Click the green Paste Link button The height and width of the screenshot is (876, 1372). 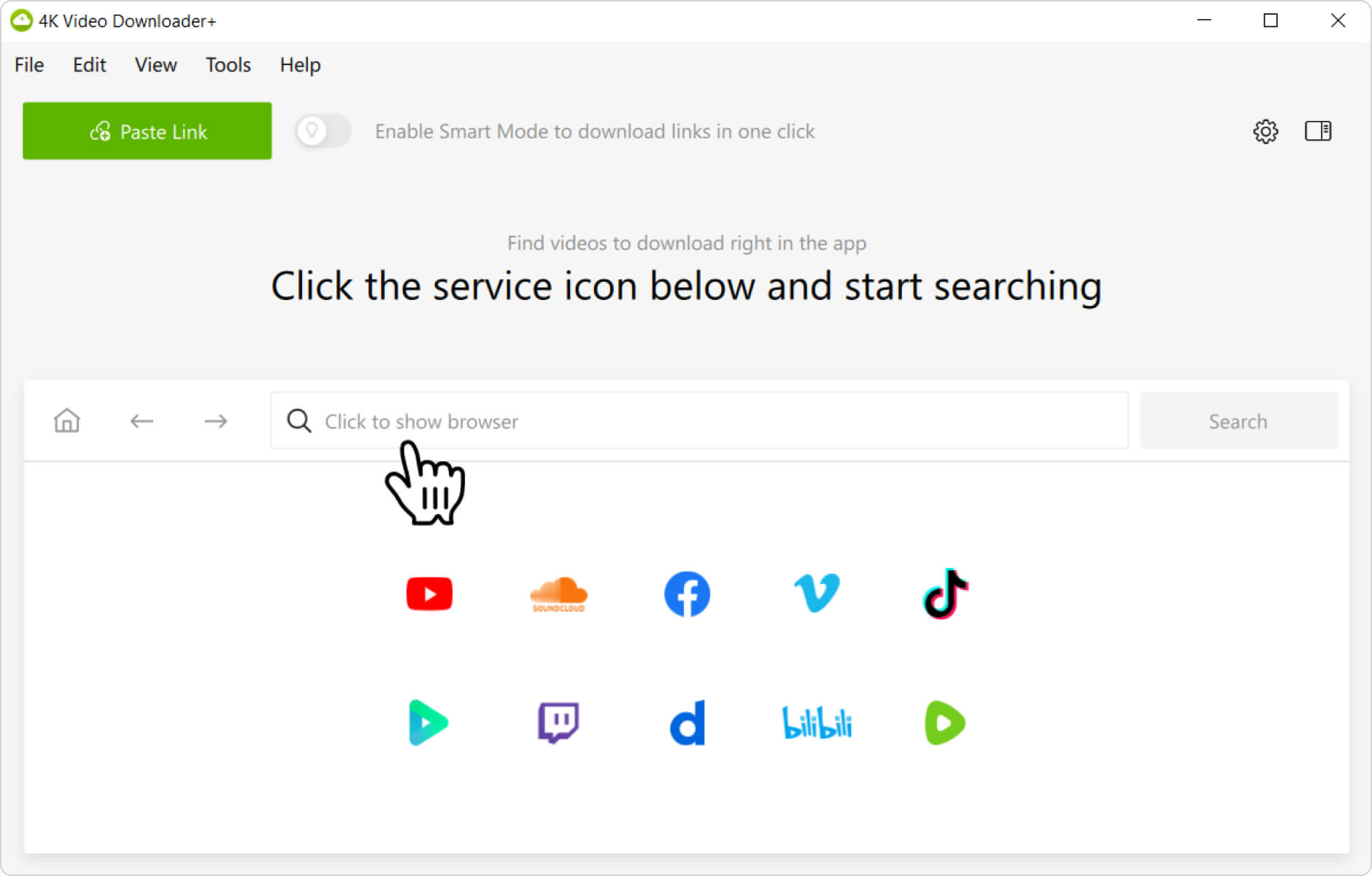(147, 131)
